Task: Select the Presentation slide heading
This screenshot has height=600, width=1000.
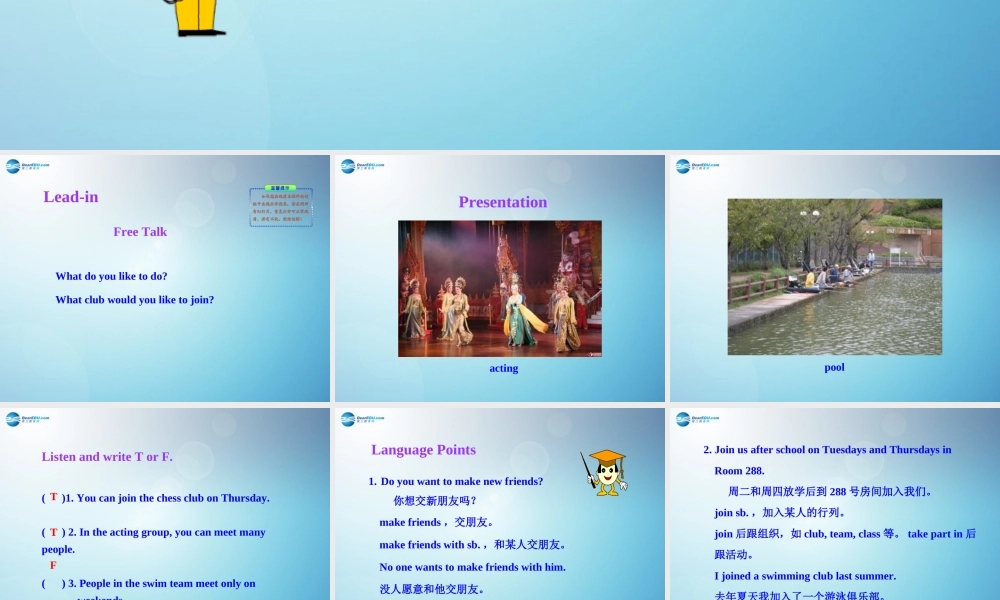Action: (x=502, y=202)
